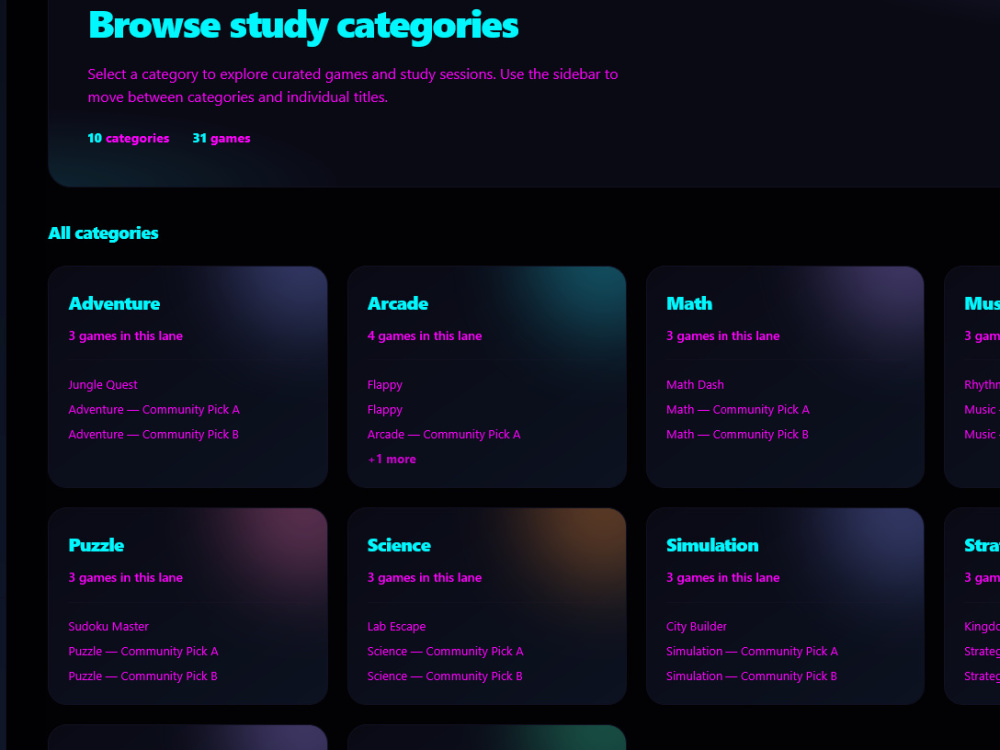Screen dimensions: 1000x750
Task: Open the Science category heading
Action: pos(399,545)
